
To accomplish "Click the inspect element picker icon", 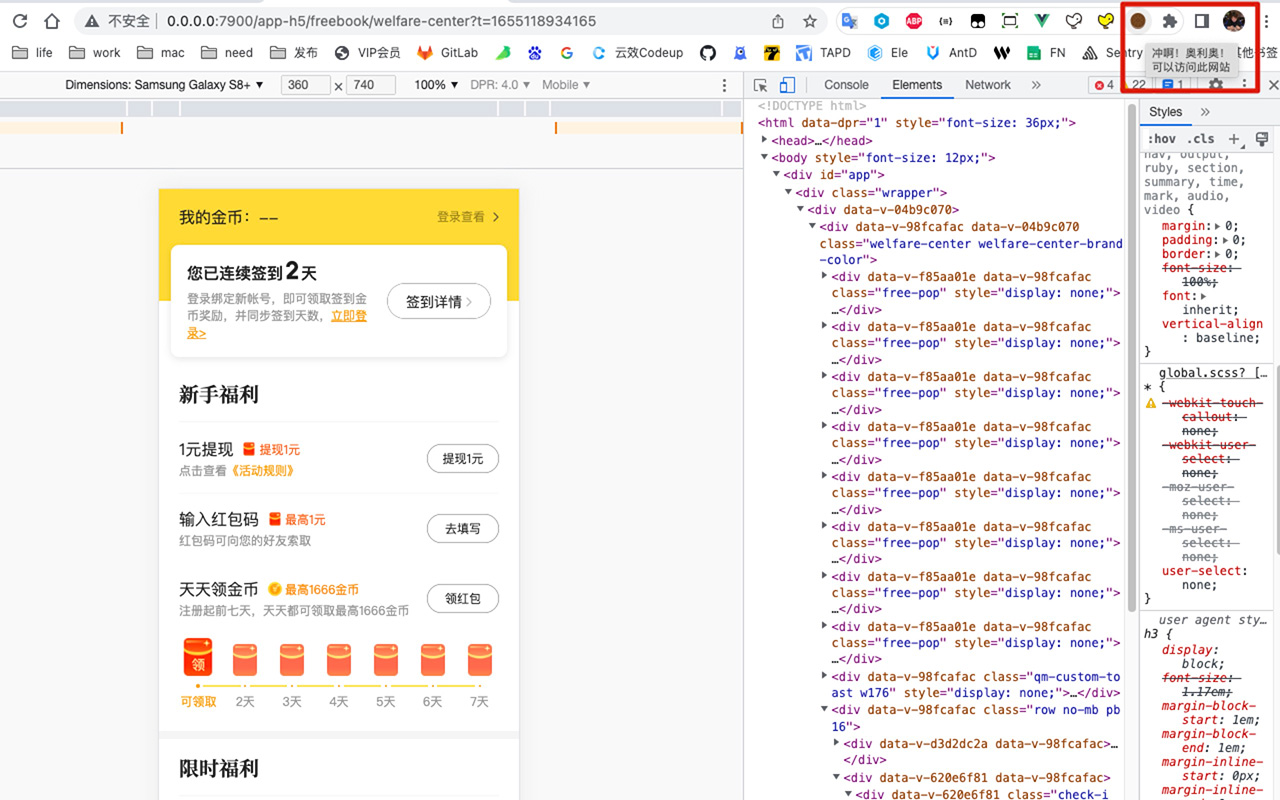I will 761,85.
